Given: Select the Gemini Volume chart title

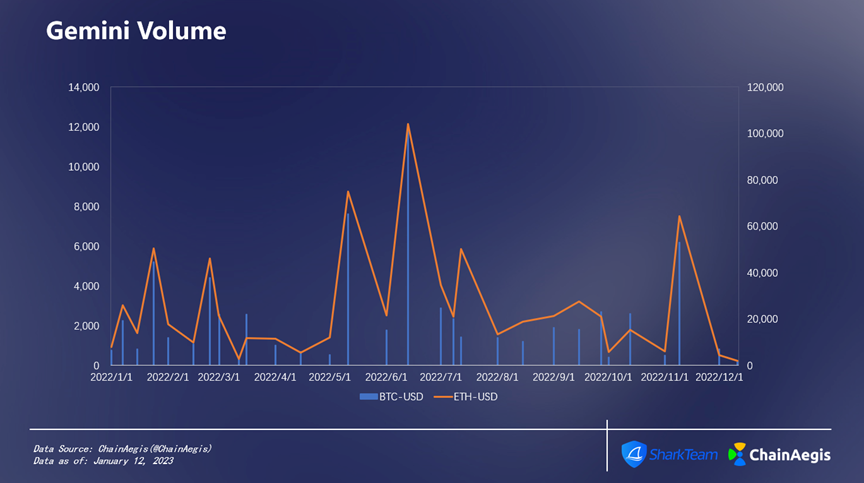Looking at the screenshot, I should click(x=136, y=31).
